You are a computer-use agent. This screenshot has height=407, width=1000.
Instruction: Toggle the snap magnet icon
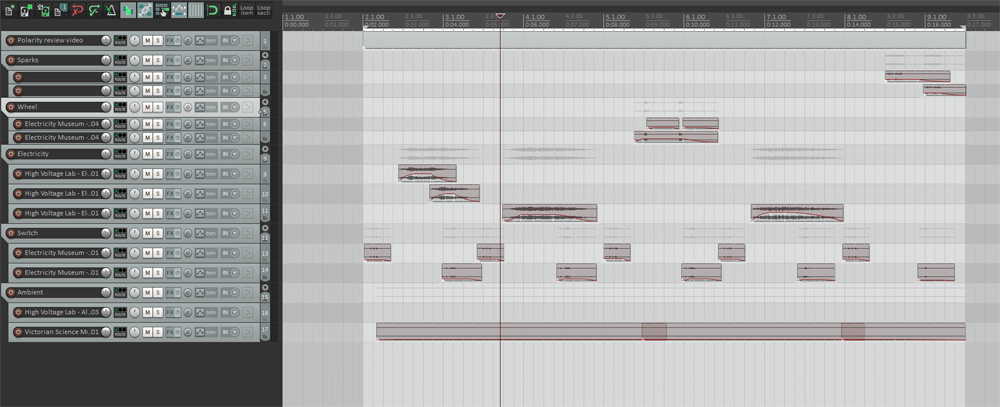click(212, 10)
